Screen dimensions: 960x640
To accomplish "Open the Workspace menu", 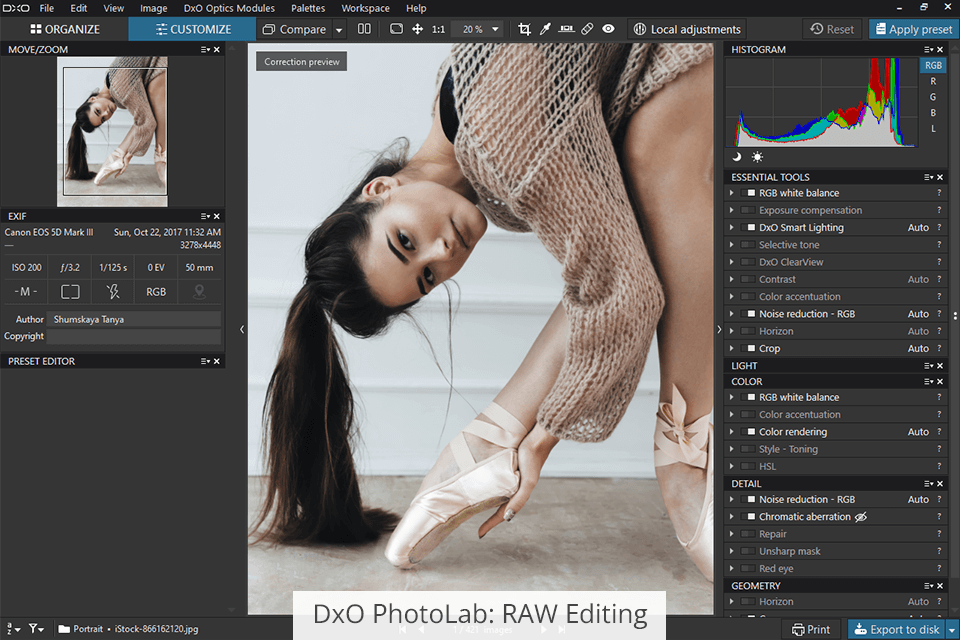I will pyautogui.click(x=366, y=8).
